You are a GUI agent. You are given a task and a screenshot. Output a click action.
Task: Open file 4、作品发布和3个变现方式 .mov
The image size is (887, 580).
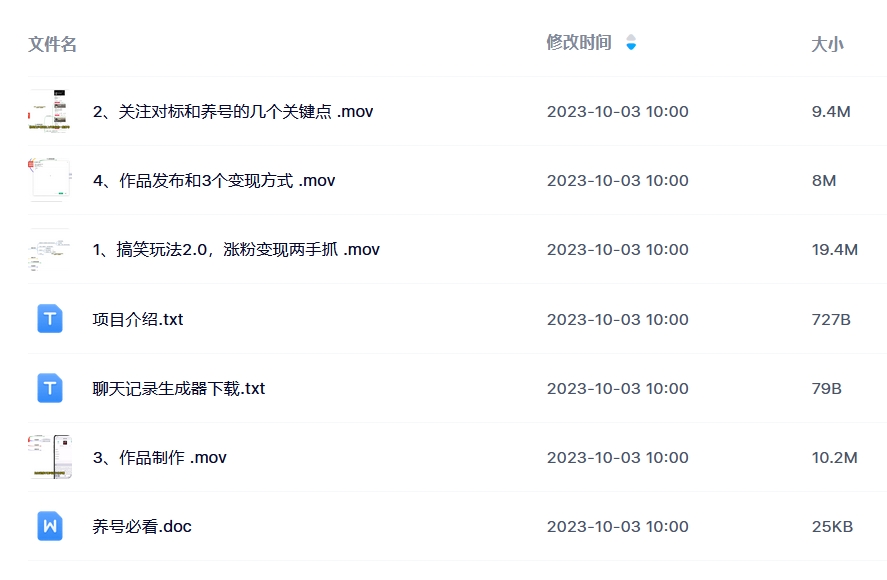click(x=213, y=181)
